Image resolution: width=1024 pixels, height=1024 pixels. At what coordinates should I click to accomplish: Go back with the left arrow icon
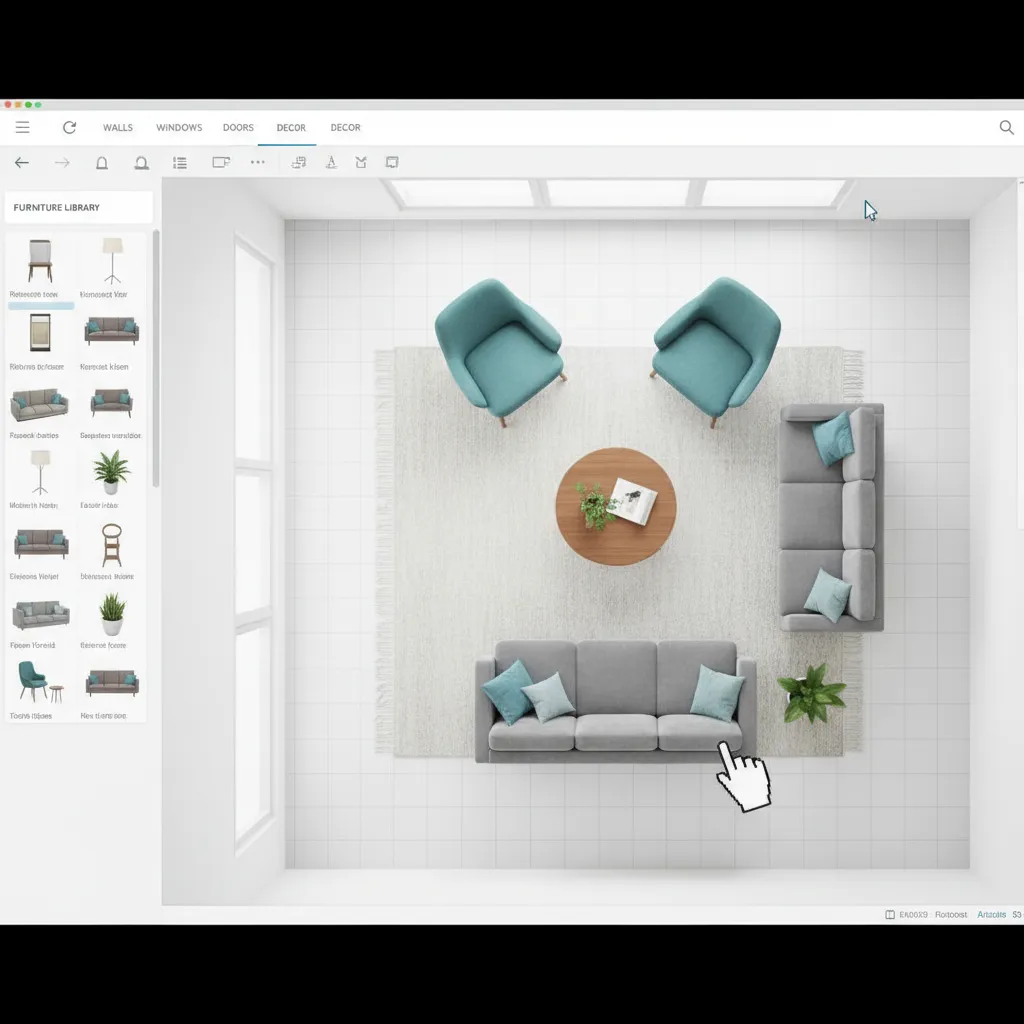click(x=22, y=163)
